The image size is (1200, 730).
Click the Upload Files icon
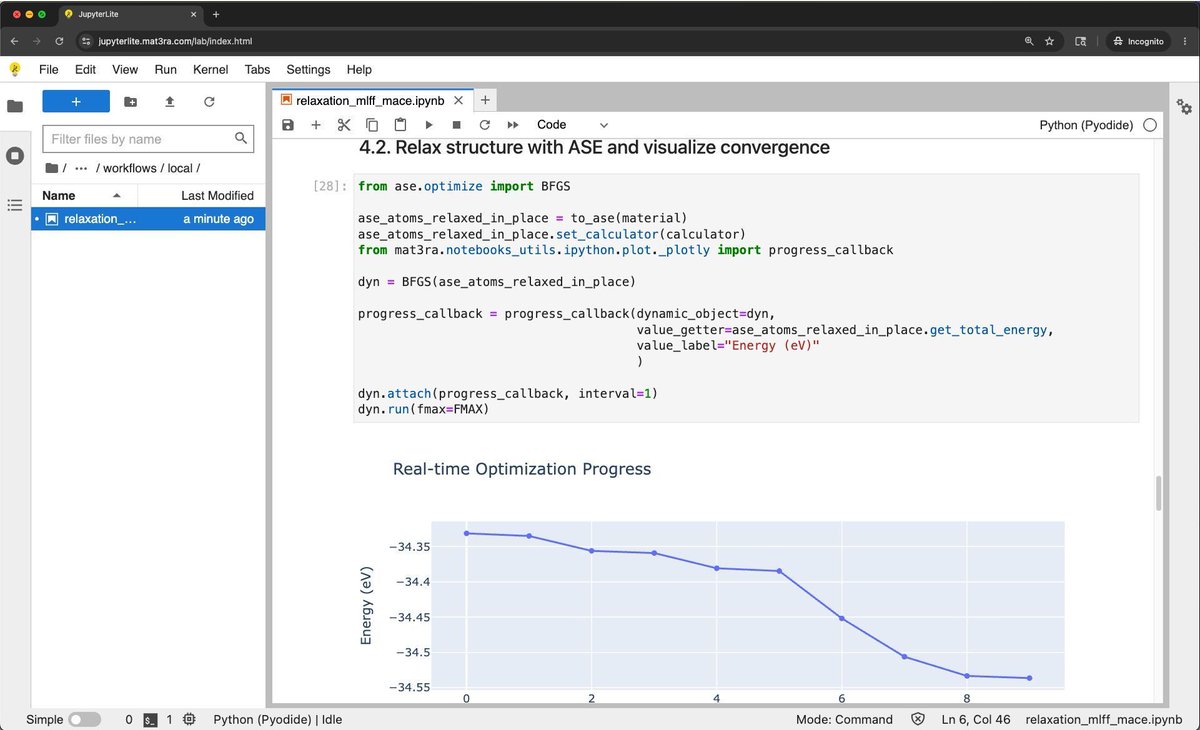pyautogui.click(x=170, y=101)
